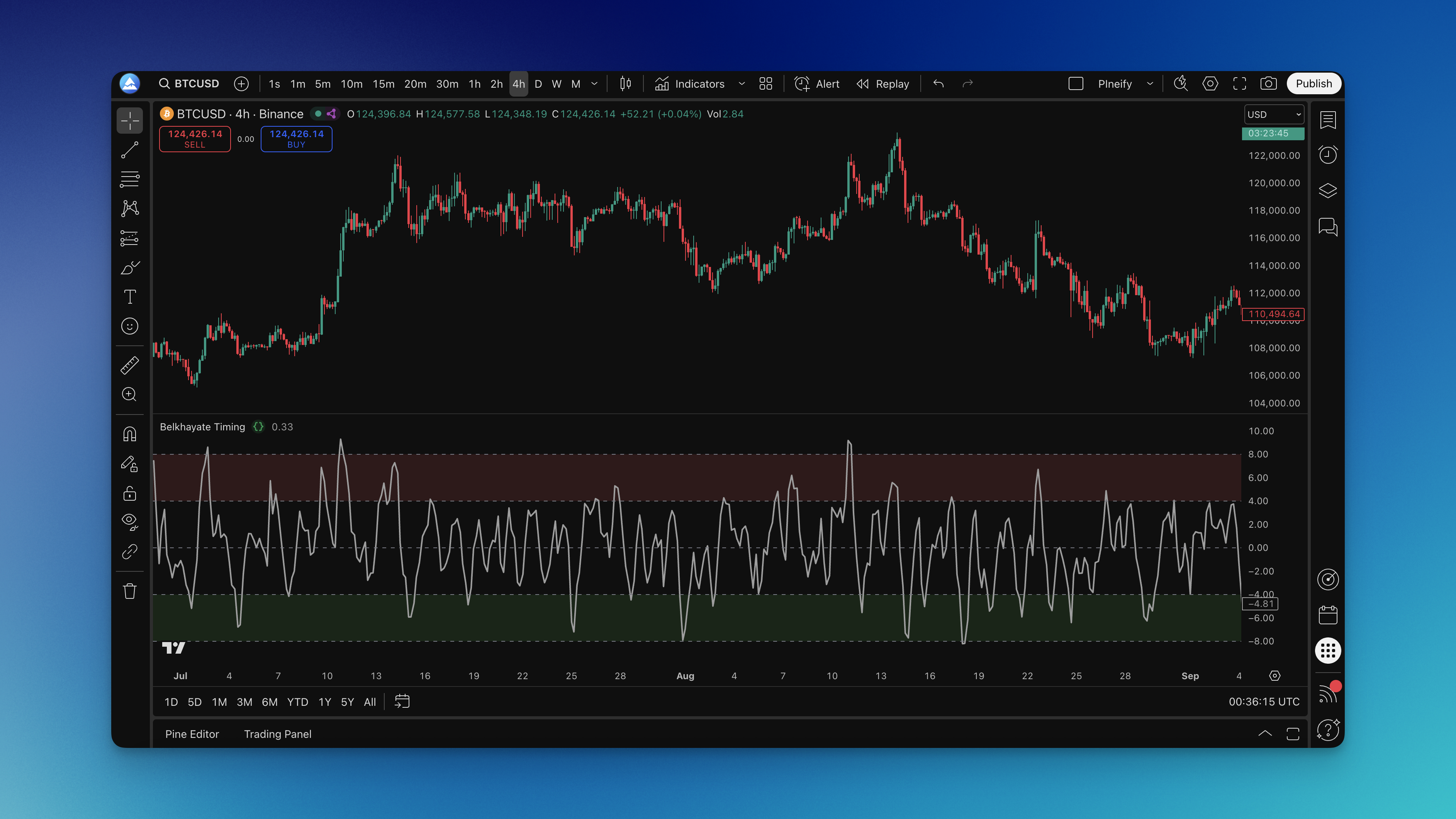1456x819 pixels.
Task: Select the trend line drawing tool
Action: point(129,150)
